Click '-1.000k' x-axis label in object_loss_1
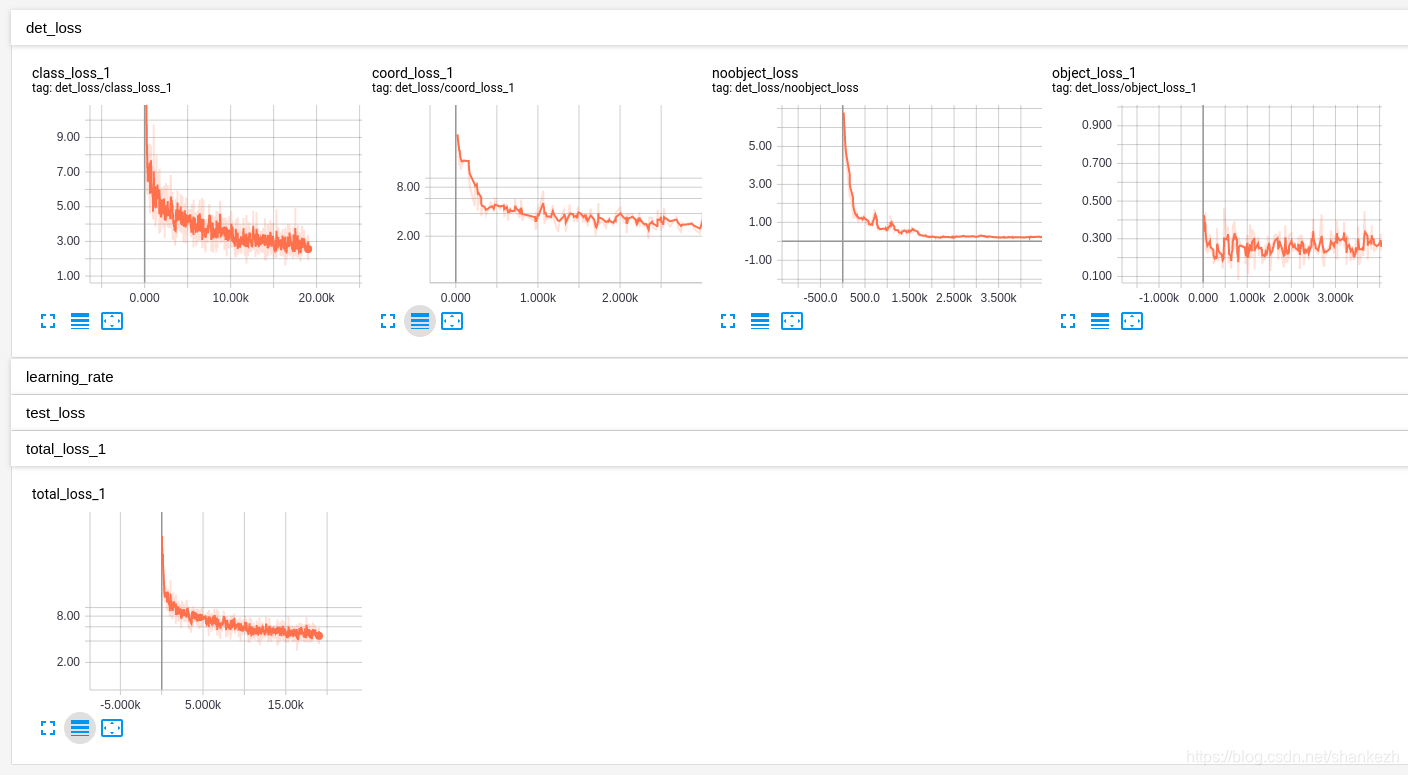The width and height of the screenshot is (1408, 775). [x=1159, y=298]
